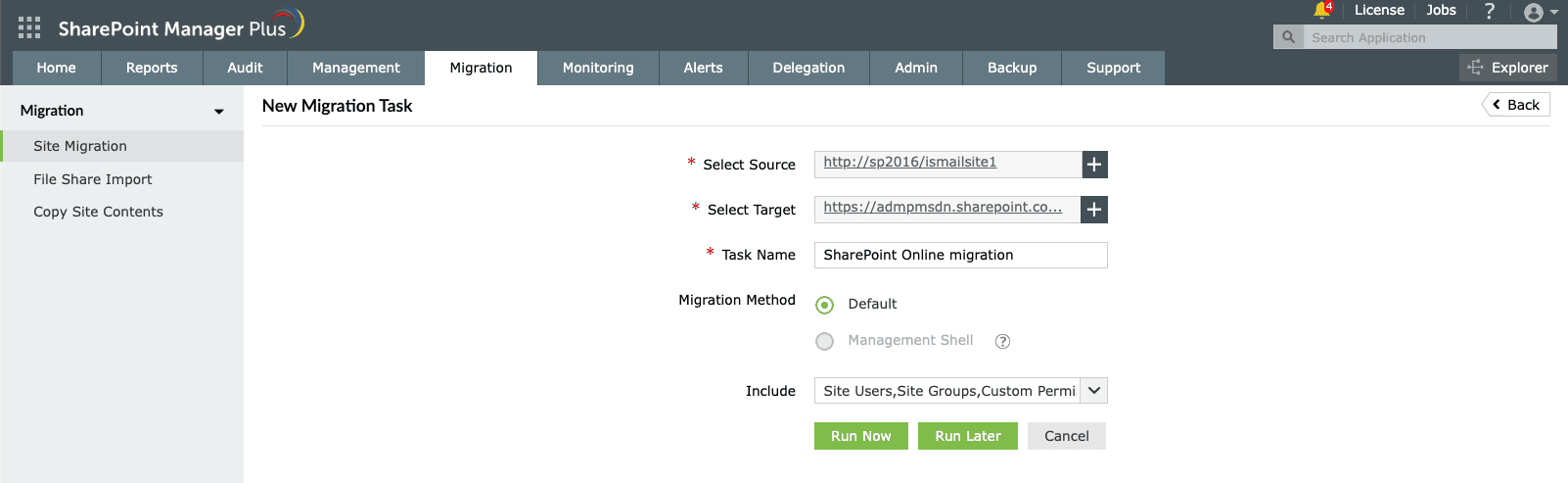Click the Explorer button
The width and height of the screenshot is (1568, 483).
tap(1507, 68)
